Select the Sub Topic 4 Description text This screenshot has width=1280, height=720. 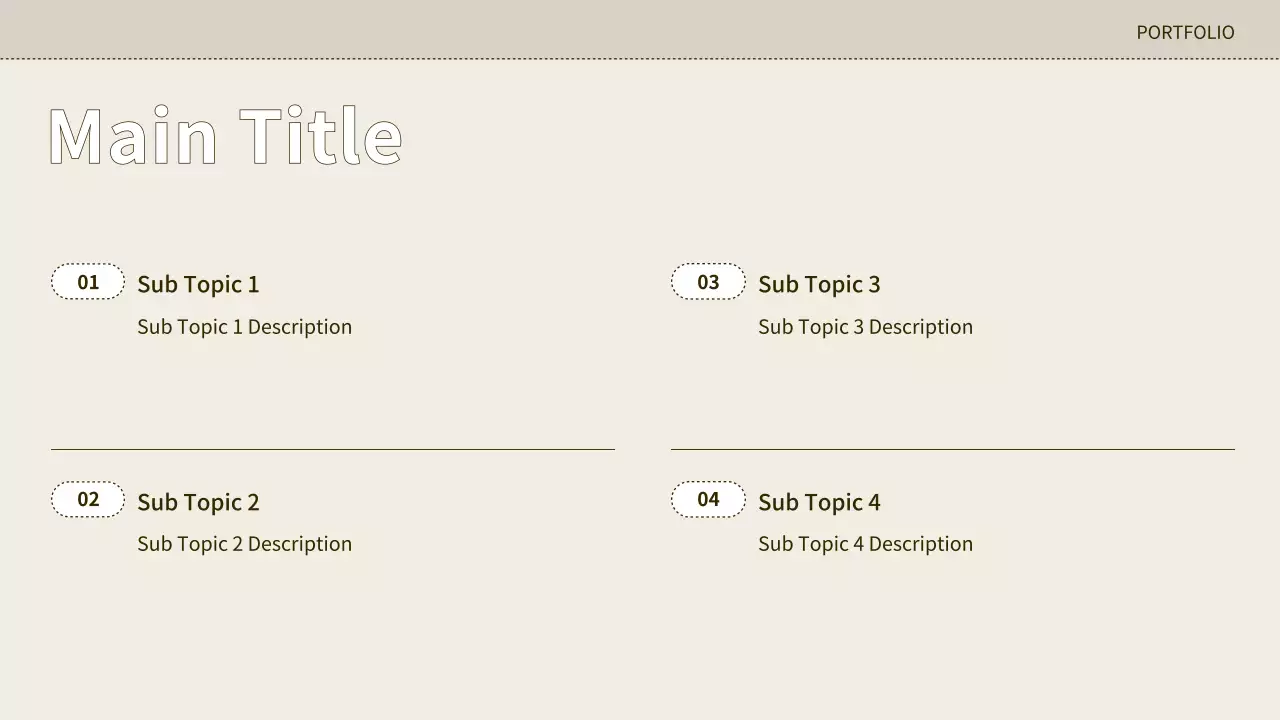(x=865, y=544)
